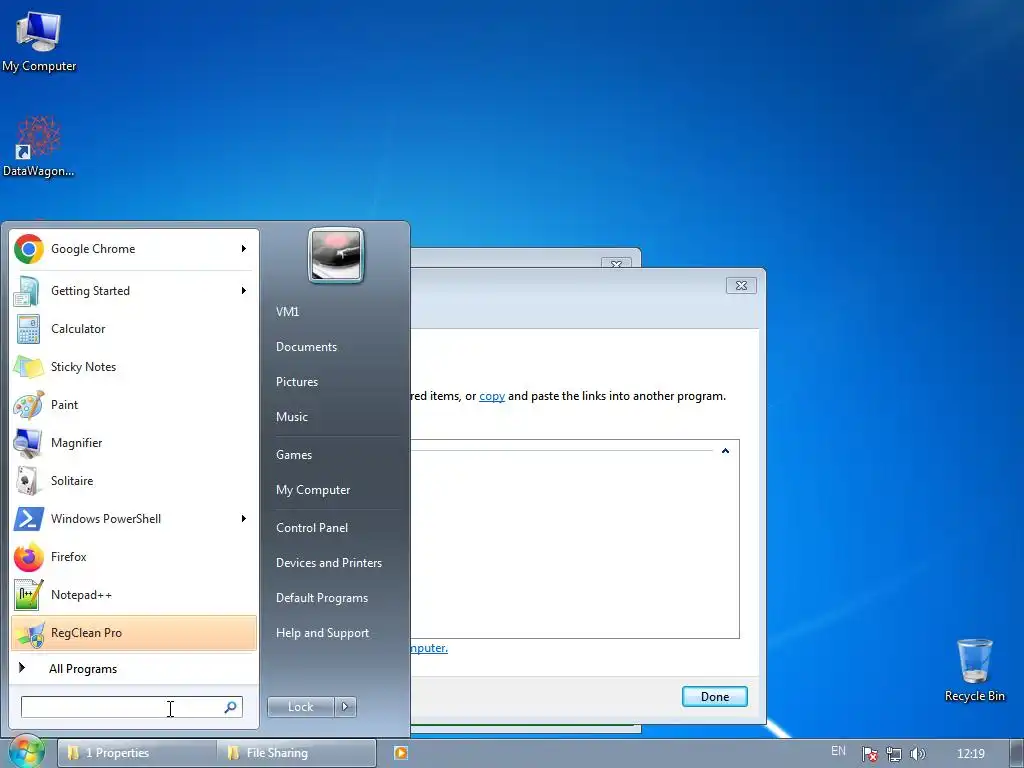Open Default Programs
The width and height of the screenshot is (1024, 768).
coord(322,598)
